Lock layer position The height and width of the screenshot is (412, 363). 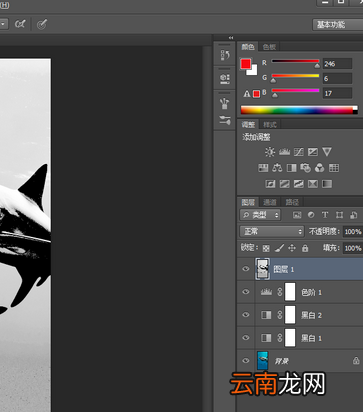292,248
